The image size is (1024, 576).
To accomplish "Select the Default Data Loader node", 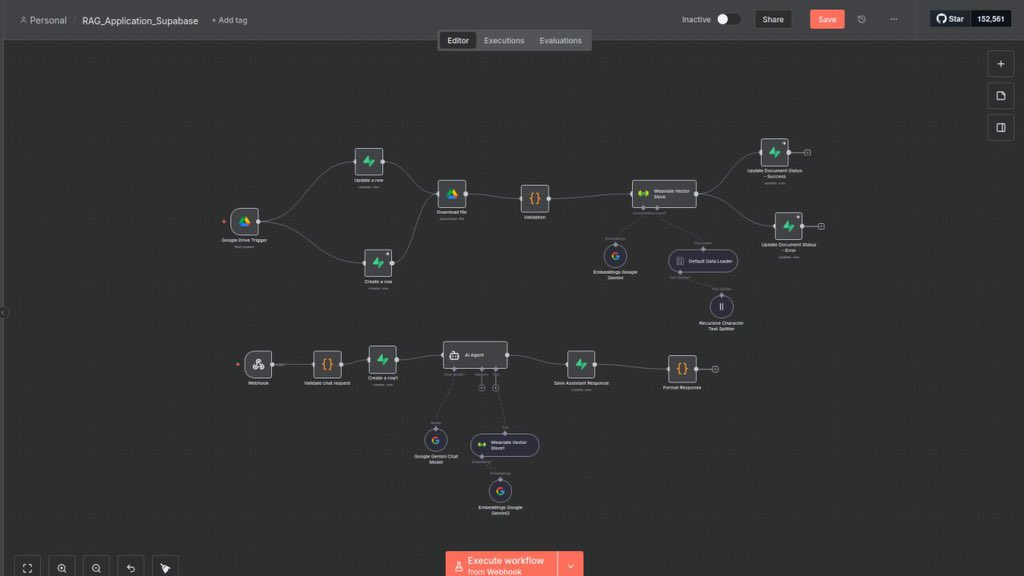I will click(702, 260).
